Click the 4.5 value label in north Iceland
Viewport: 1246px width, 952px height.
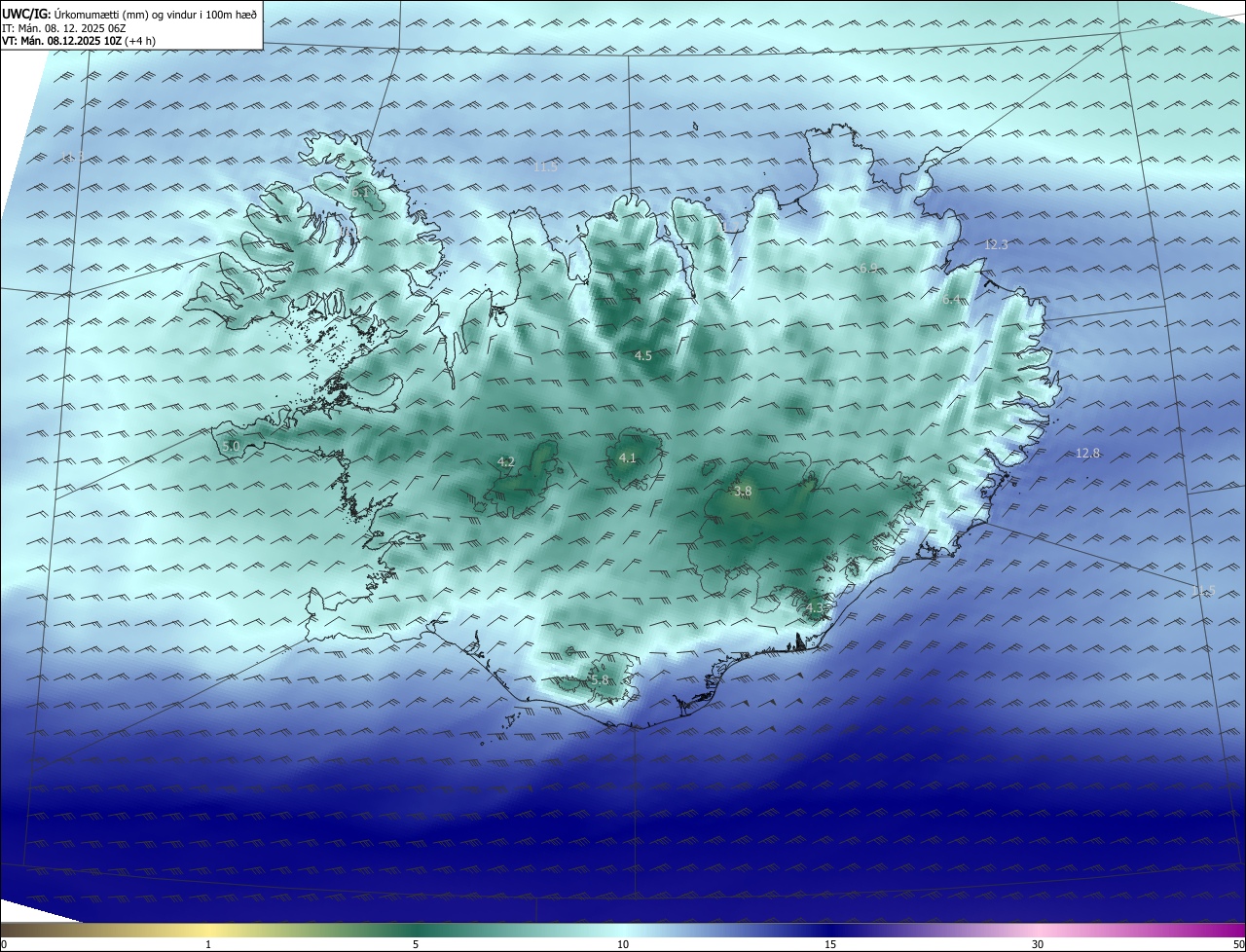pyautogui.click(x=643, y=356)
